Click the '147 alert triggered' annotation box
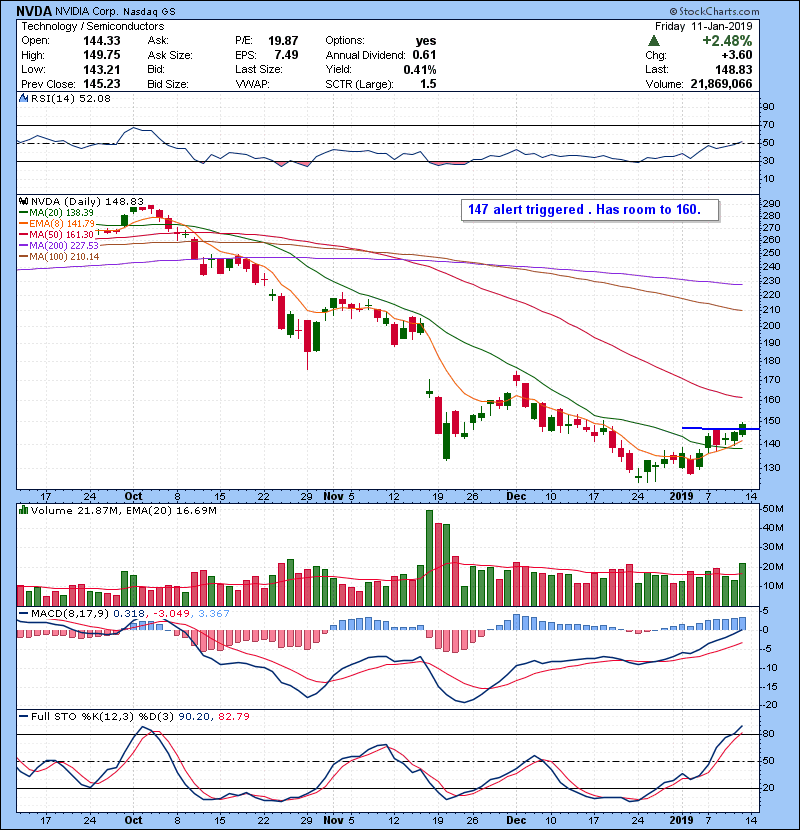The image size is (800, 830). coord(590,210)
